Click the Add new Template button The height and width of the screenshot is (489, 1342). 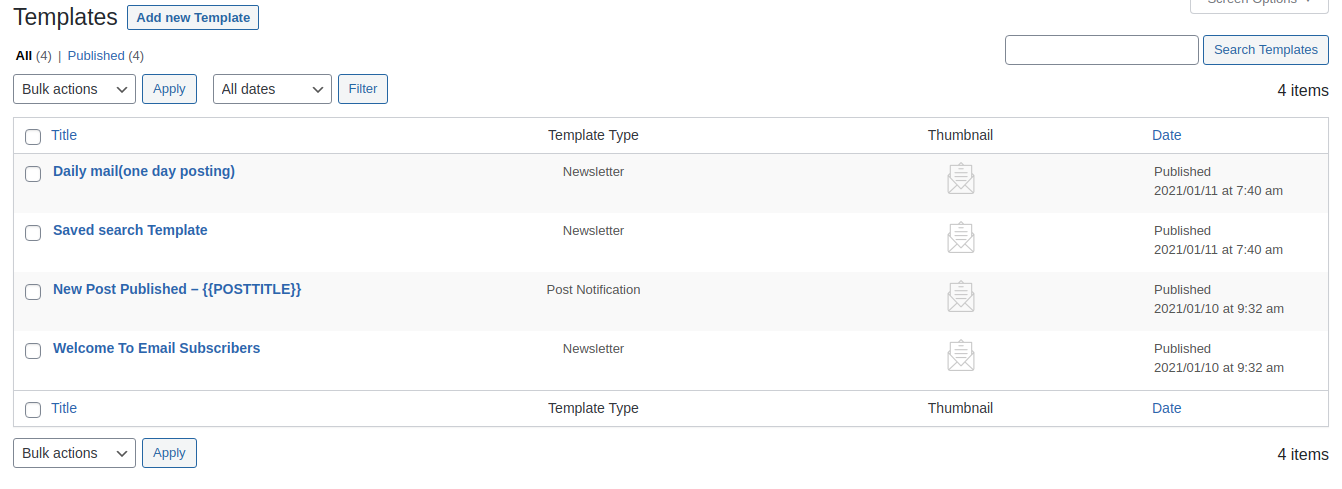[x=193, y=18]
